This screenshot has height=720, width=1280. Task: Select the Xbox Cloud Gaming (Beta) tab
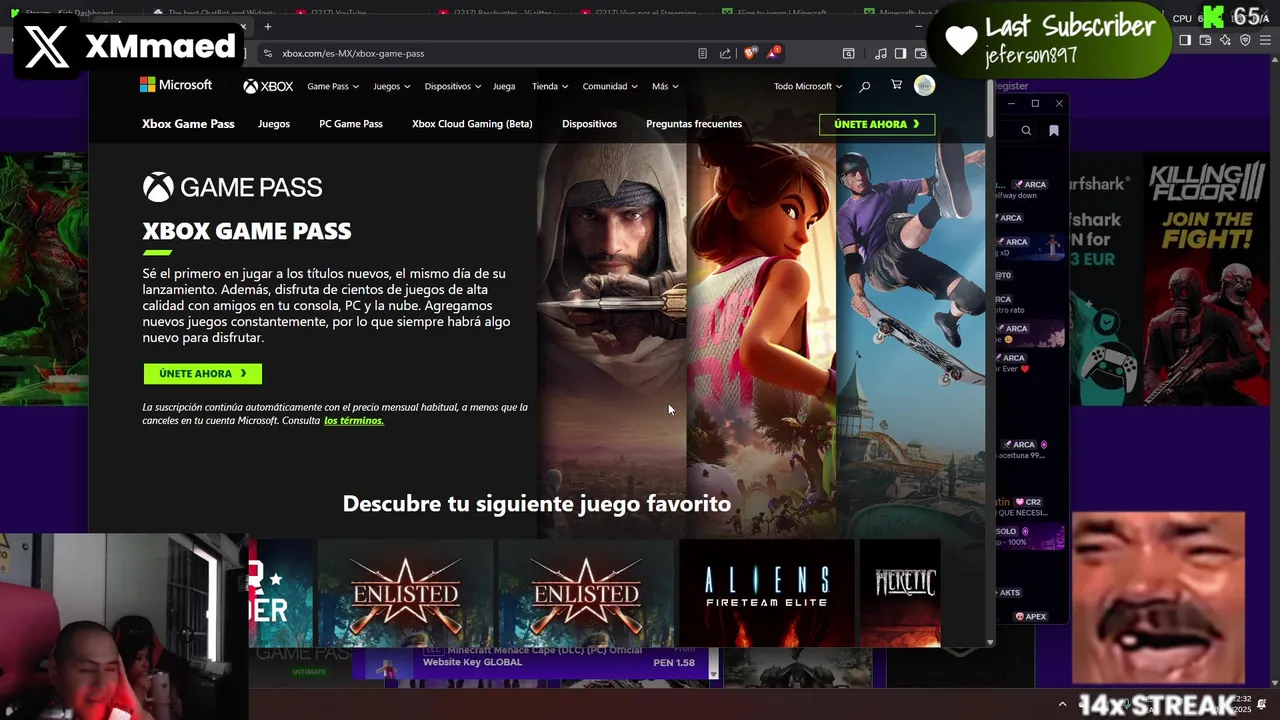click(x=472, y=124)
